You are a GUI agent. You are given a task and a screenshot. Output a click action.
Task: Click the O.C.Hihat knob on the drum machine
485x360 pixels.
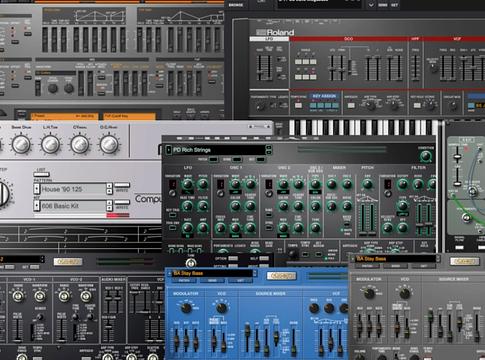[109, 144]
